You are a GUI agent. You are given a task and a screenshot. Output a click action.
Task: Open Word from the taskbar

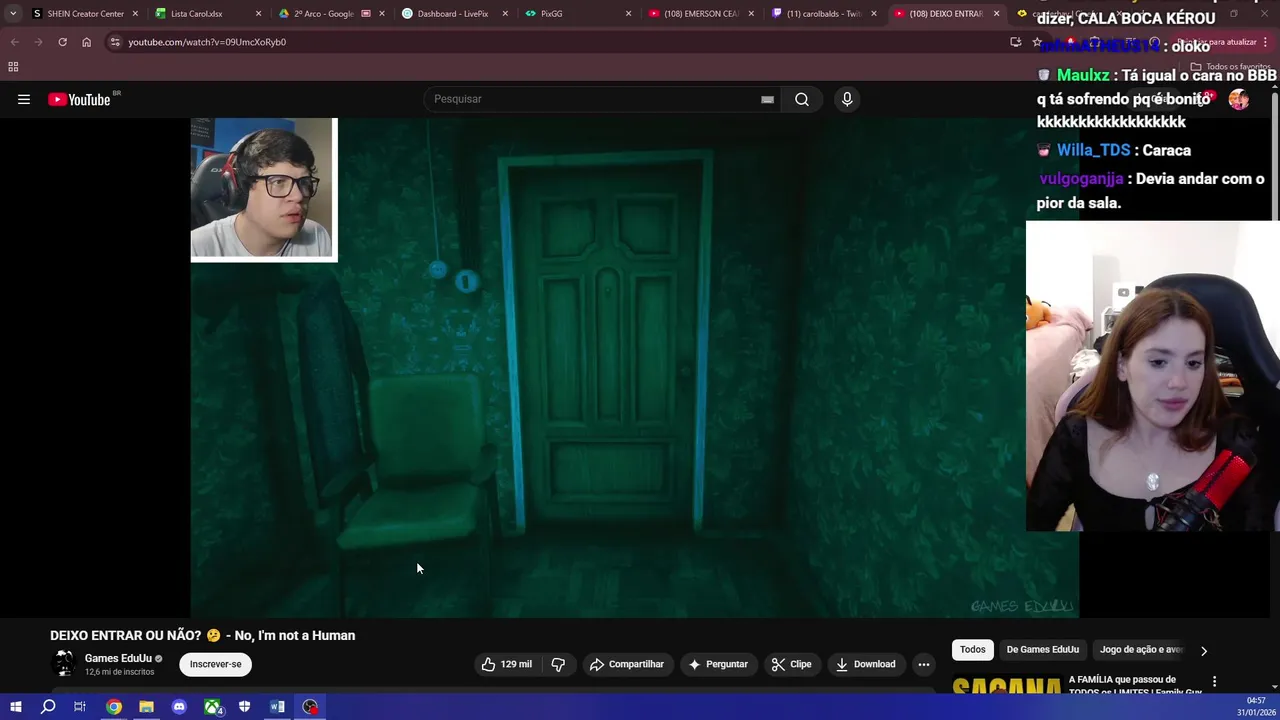pyautogui.click(x=277, y=707)
